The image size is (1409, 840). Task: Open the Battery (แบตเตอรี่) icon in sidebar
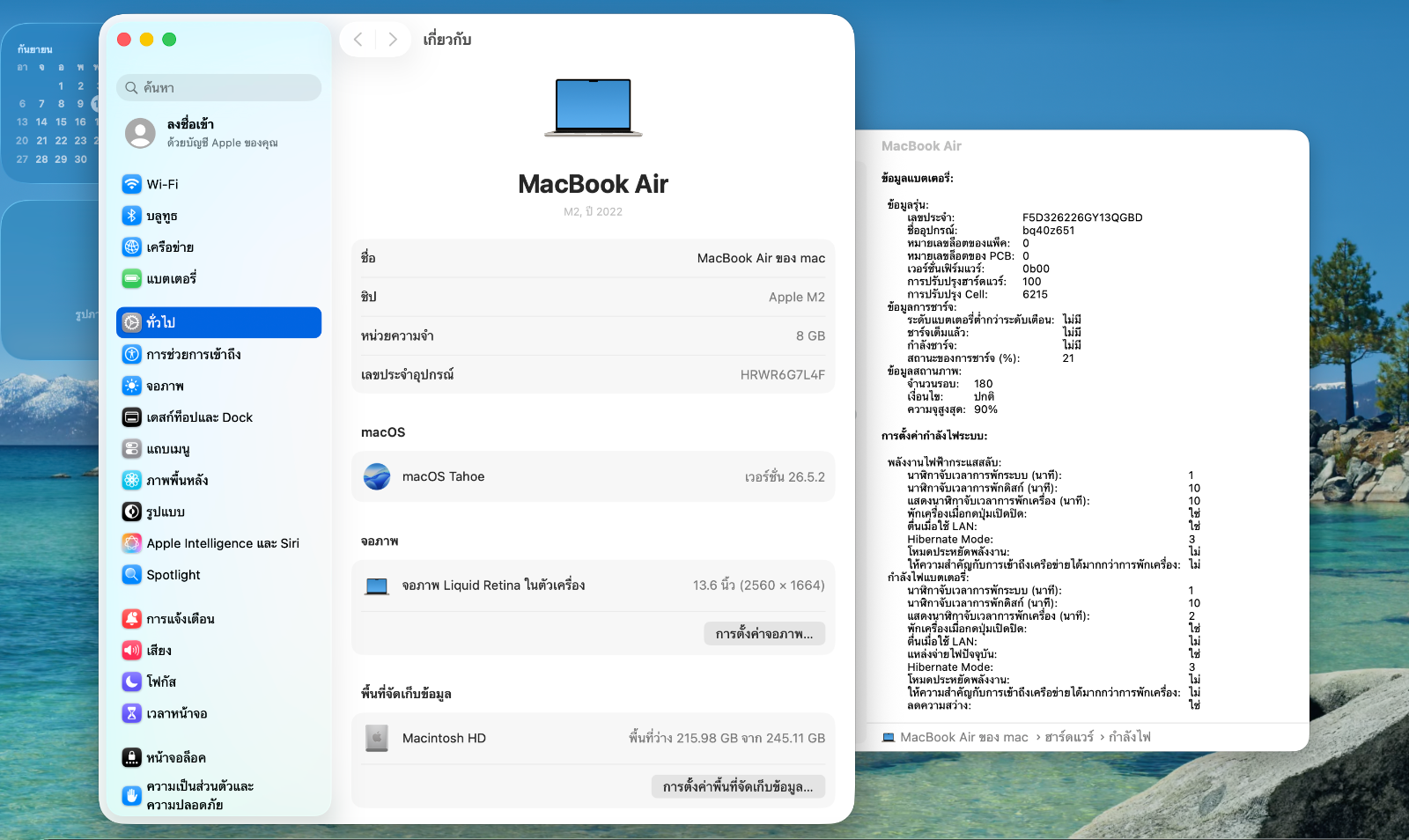131,279
